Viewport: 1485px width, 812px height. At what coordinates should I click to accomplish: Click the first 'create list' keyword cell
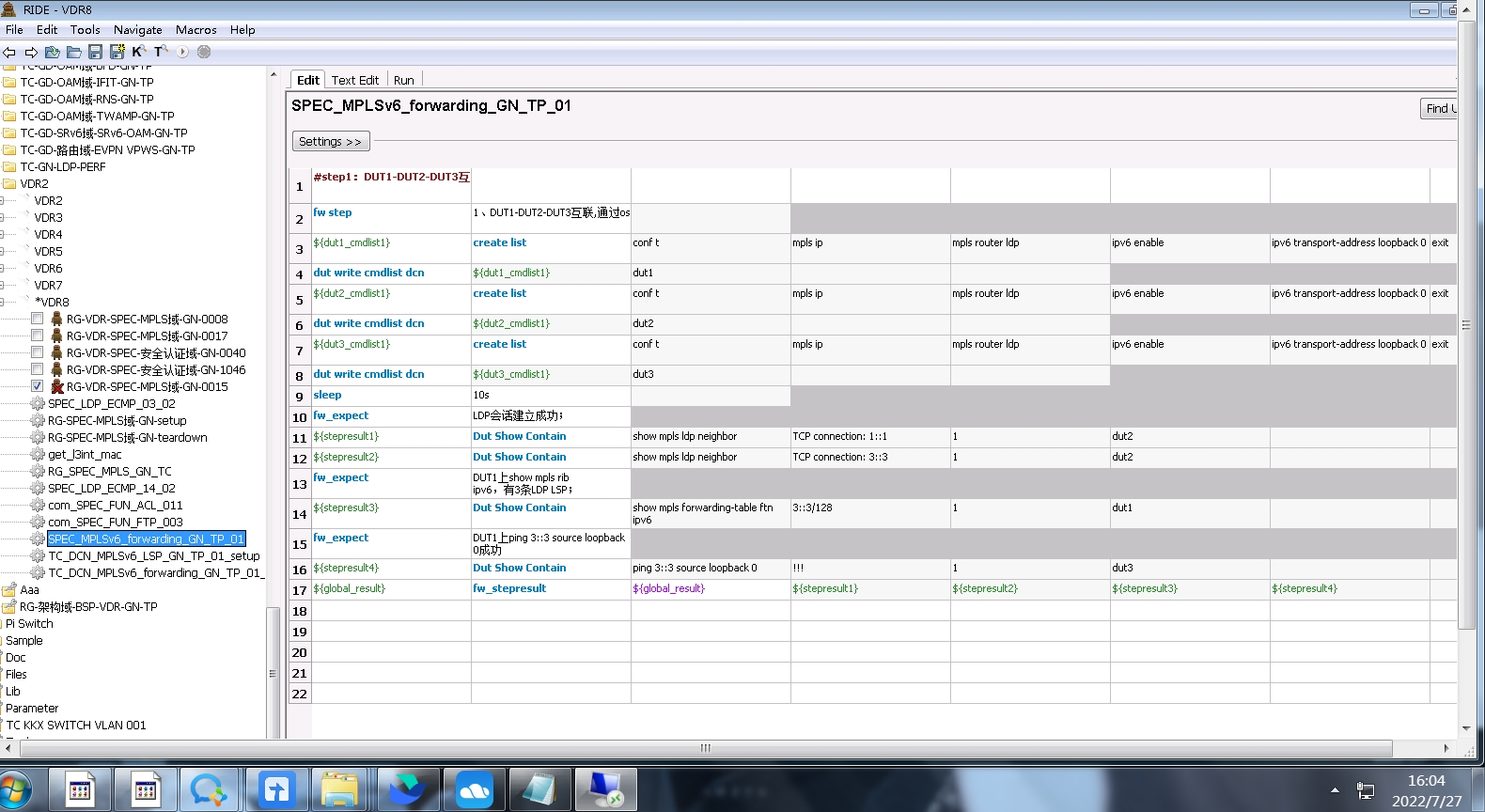tap(551, 248)
